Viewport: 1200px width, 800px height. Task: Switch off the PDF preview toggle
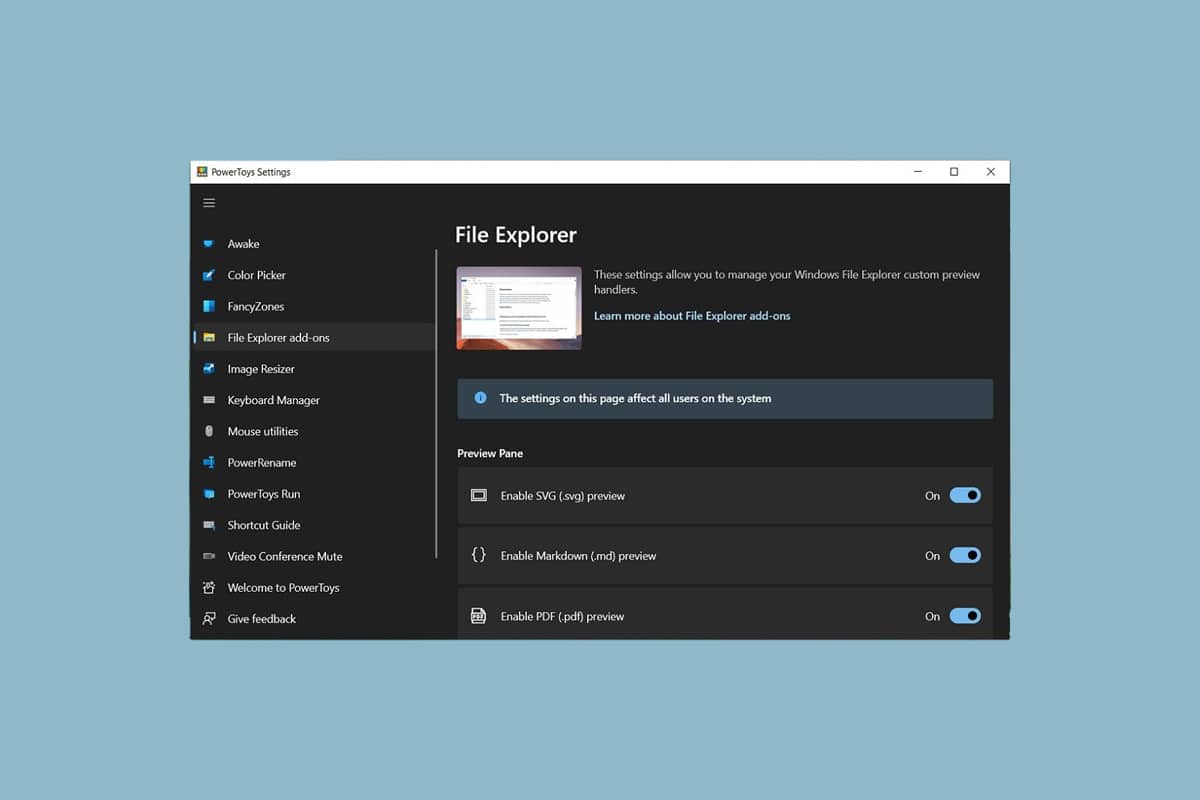click(965, 616)
